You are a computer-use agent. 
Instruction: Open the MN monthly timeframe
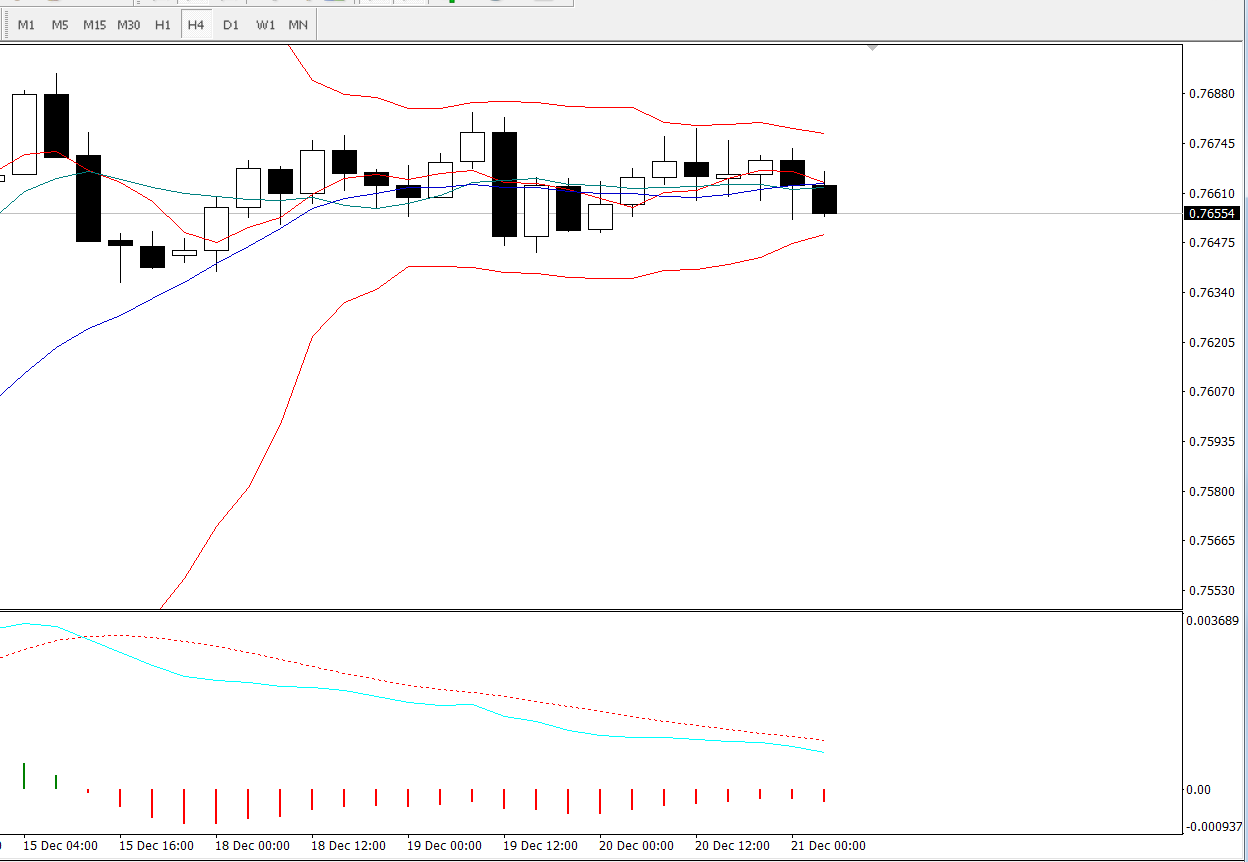pos(298,25)
